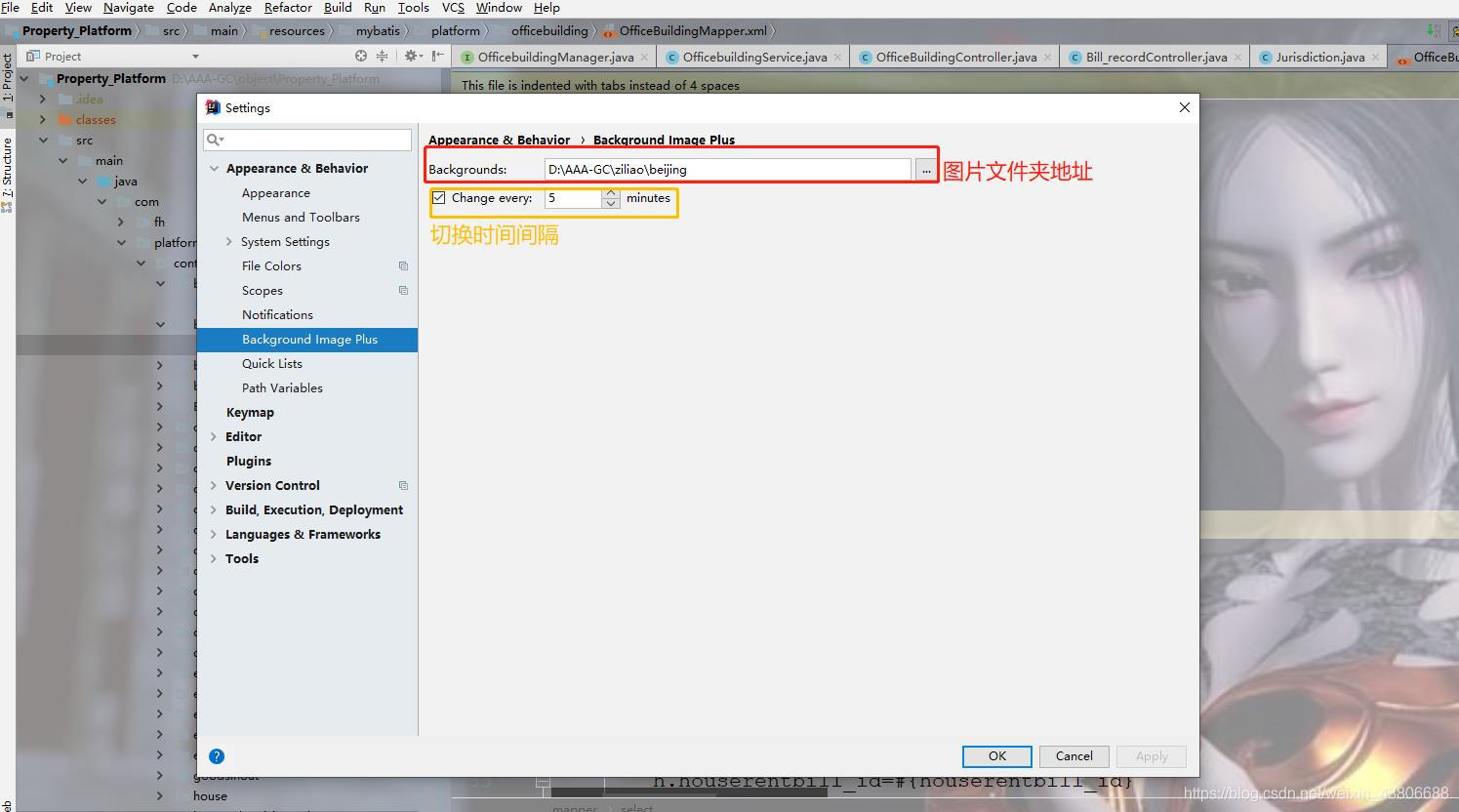Open the VCS menu

453,8
